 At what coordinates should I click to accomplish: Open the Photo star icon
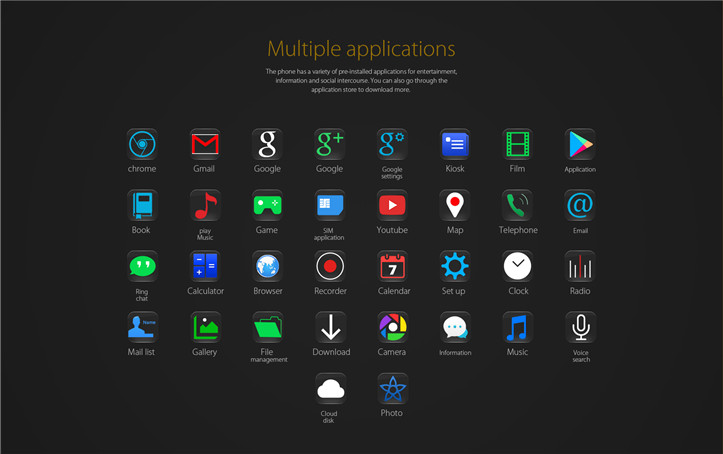(392, 389)
